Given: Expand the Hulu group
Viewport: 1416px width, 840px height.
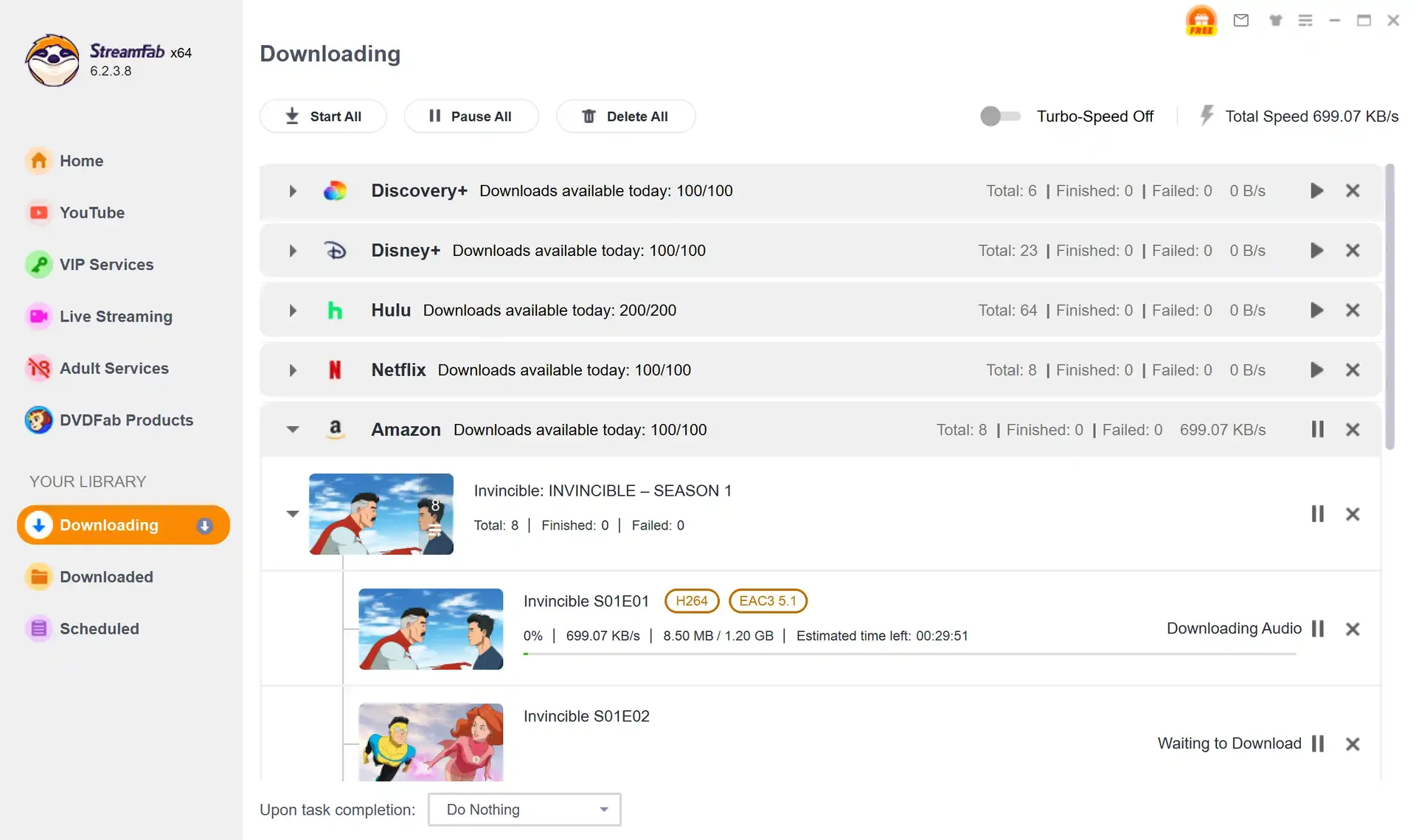Looking at the screenshot, I should click(x=293, y=311).
